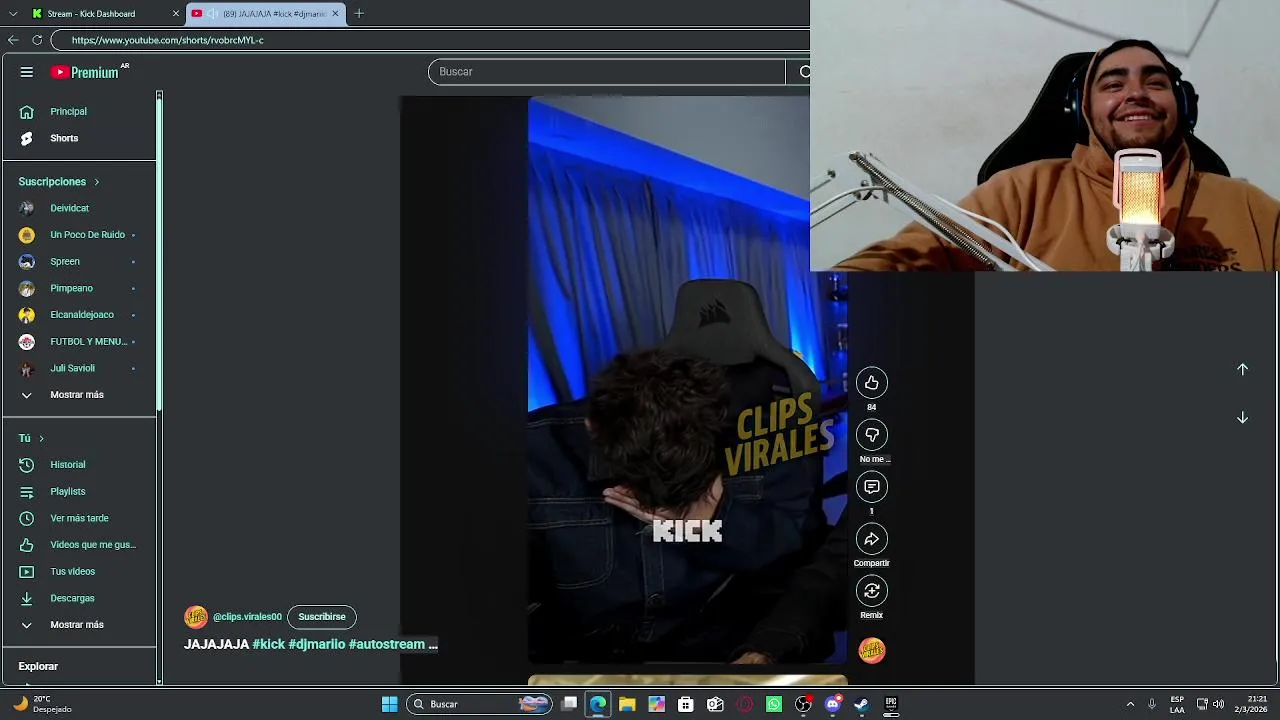Open Elcanaldejoaco channel avatar

point(27,315)
